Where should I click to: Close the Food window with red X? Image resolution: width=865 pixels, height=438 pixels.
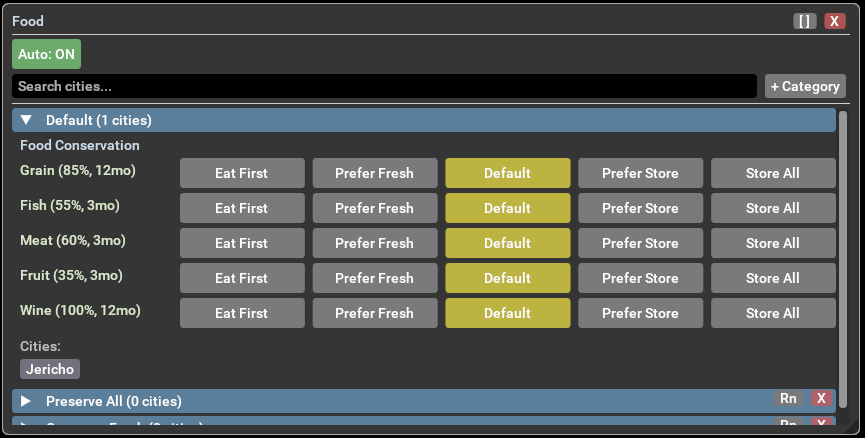click(x=835, y=21)
